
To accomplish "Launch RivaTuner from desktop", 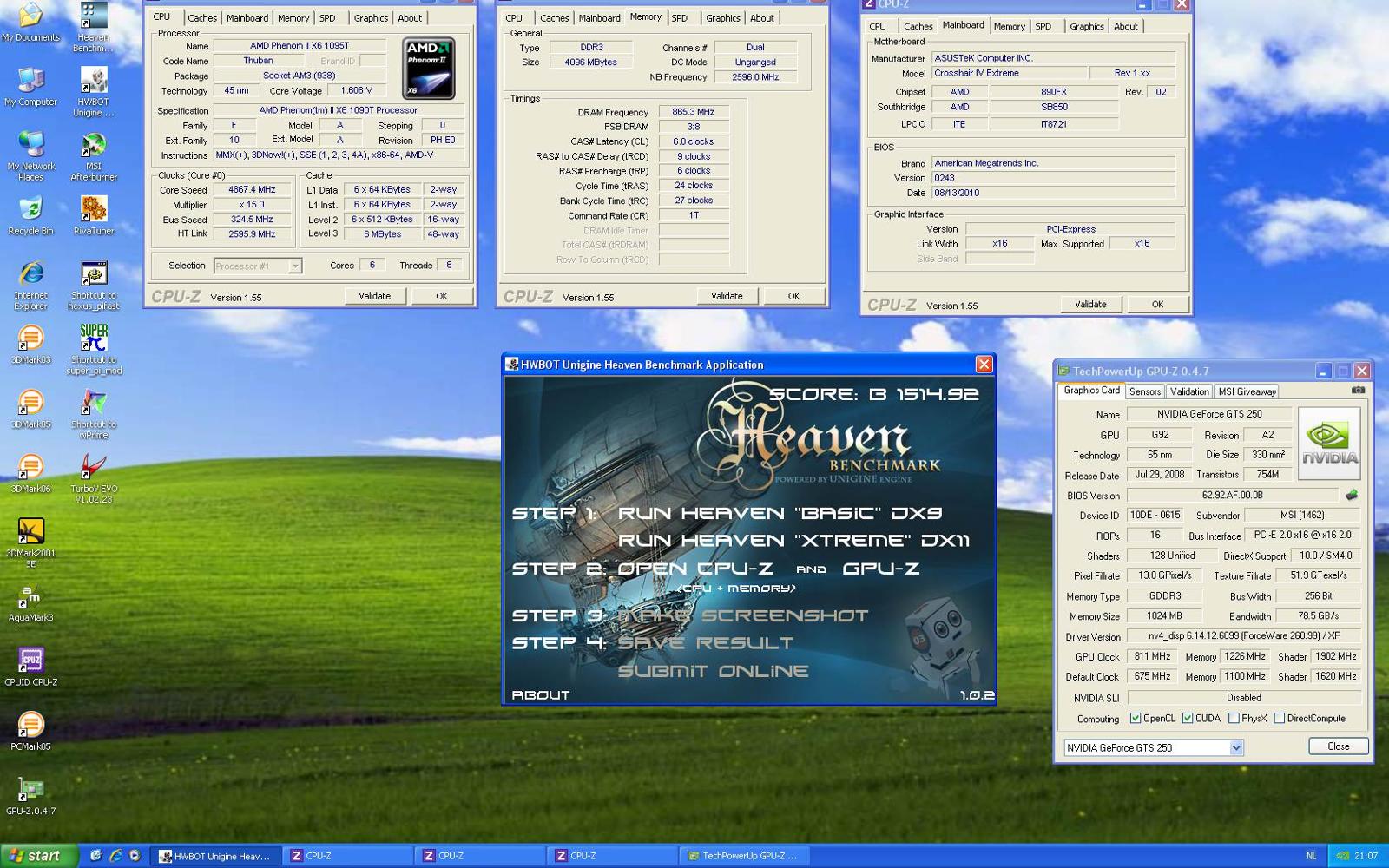I will (93, 215).
